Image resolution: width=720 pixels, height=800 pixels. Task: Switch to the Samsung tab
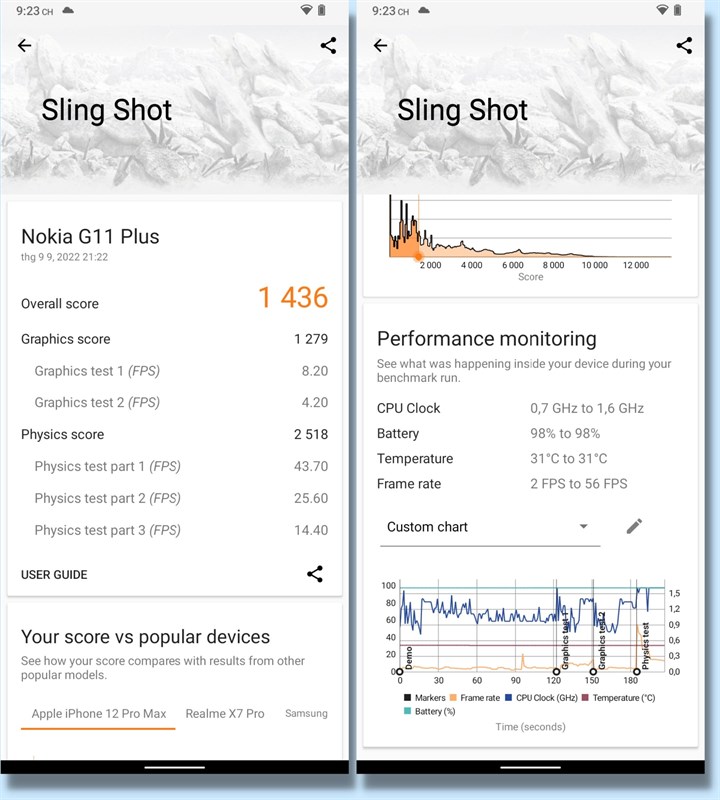point(306,713)
